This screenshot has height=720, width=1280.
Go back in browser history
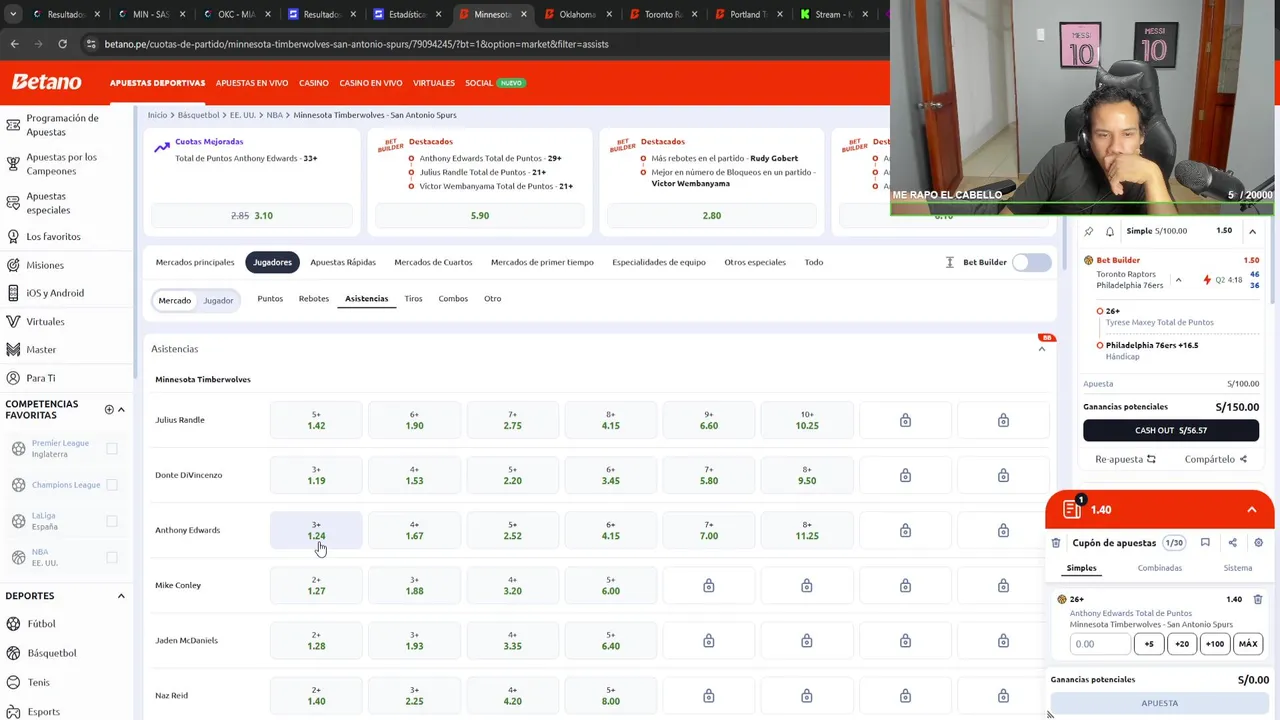click(x=14, y=44)
